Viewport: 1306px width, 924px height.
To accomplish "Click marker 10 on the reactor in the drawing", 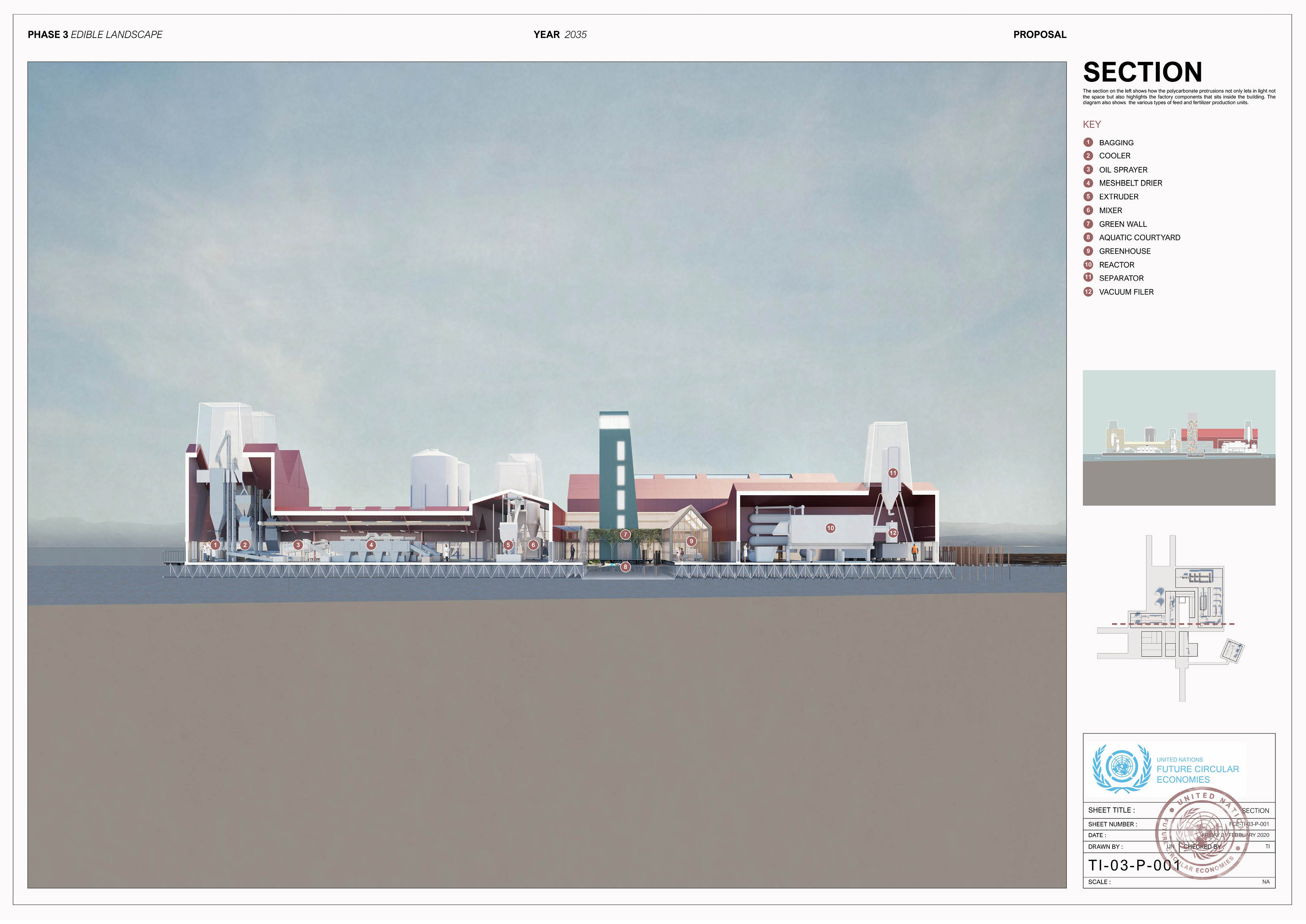I will [830, 528].
